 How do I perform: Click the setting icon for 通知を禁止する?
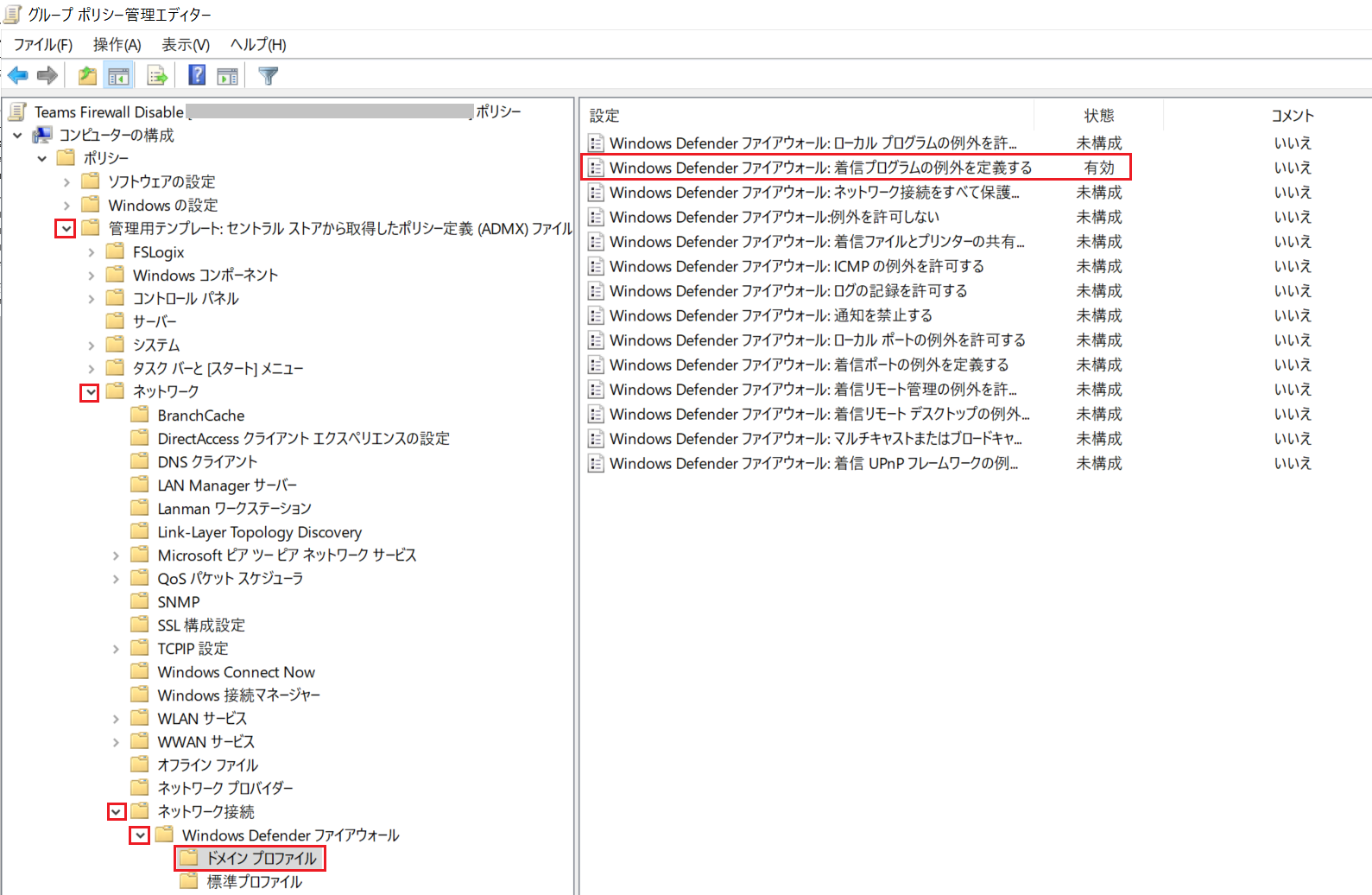[x=597, y=315]
